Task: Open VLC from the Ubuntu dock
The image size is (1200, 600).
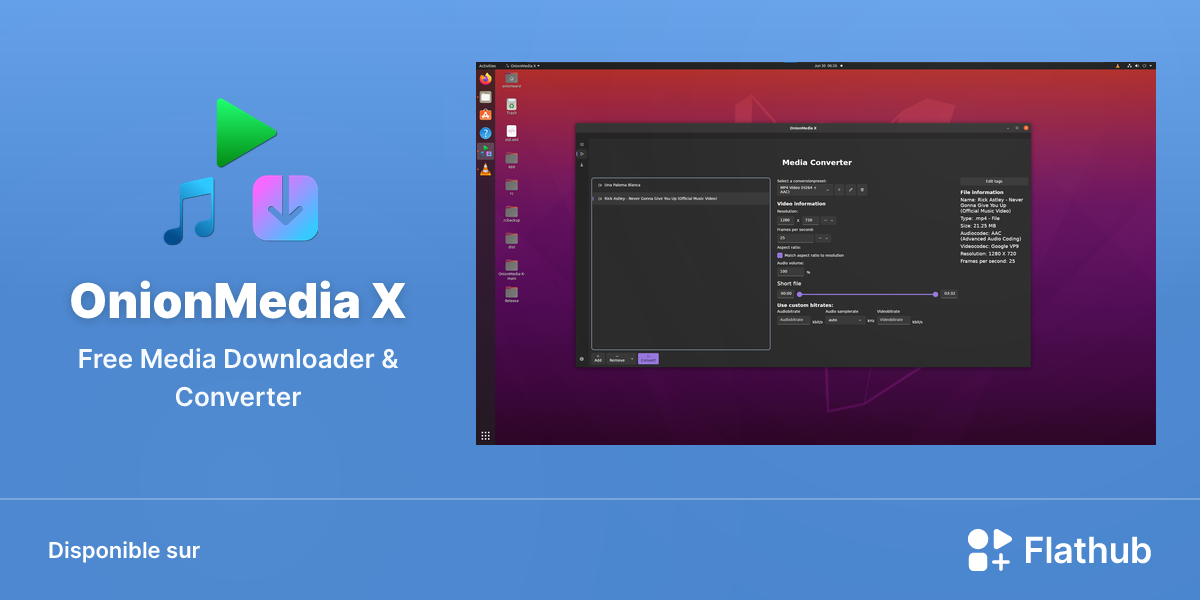Action: coord(486,169)
